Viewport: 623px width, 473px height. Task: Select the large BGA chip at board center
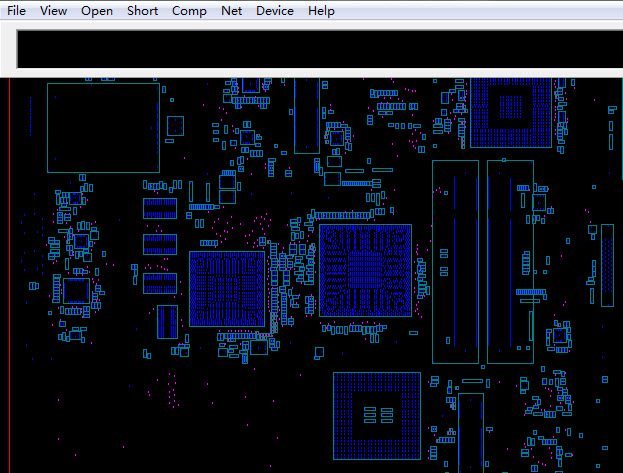[x=365, y=270]
